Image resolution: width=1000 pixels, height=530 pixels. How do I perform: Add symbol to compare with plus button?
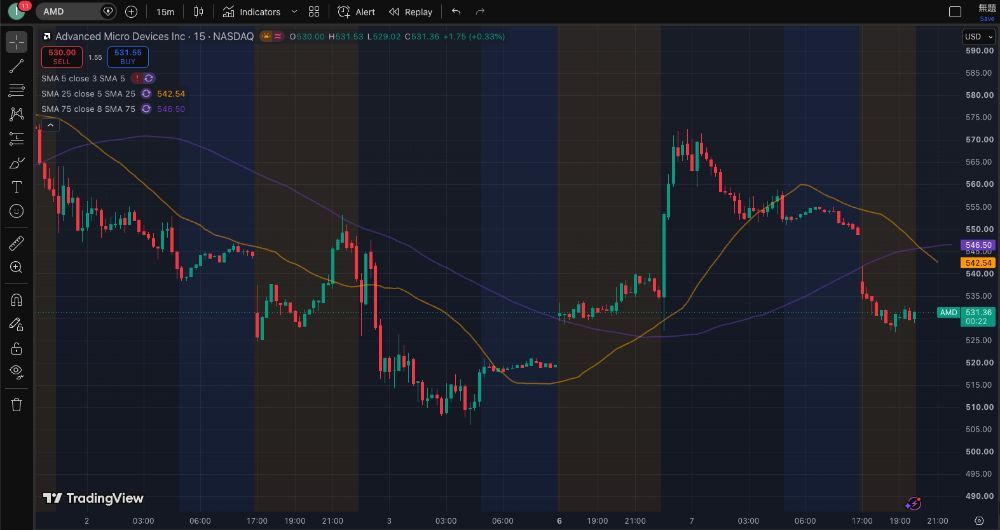131,11
